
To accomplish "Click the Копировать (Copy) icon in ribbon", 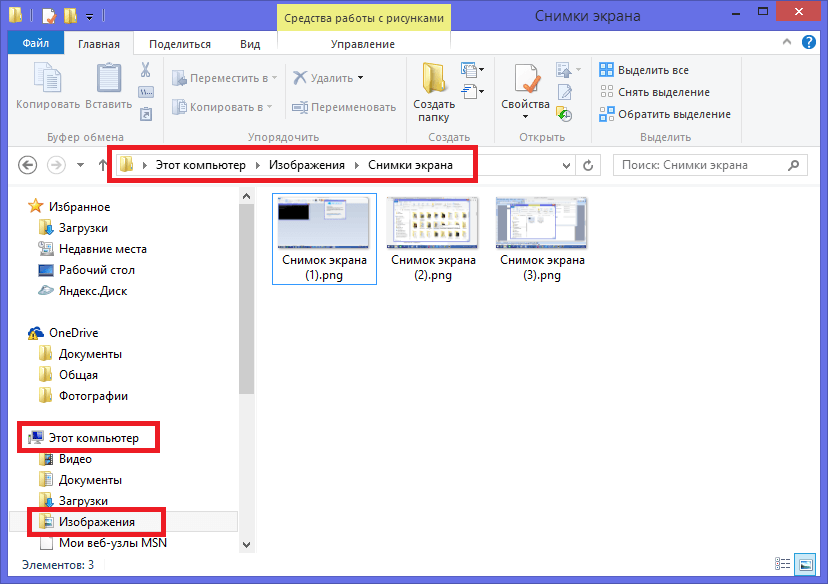I will pyautogui.click(x=47, y=80).
